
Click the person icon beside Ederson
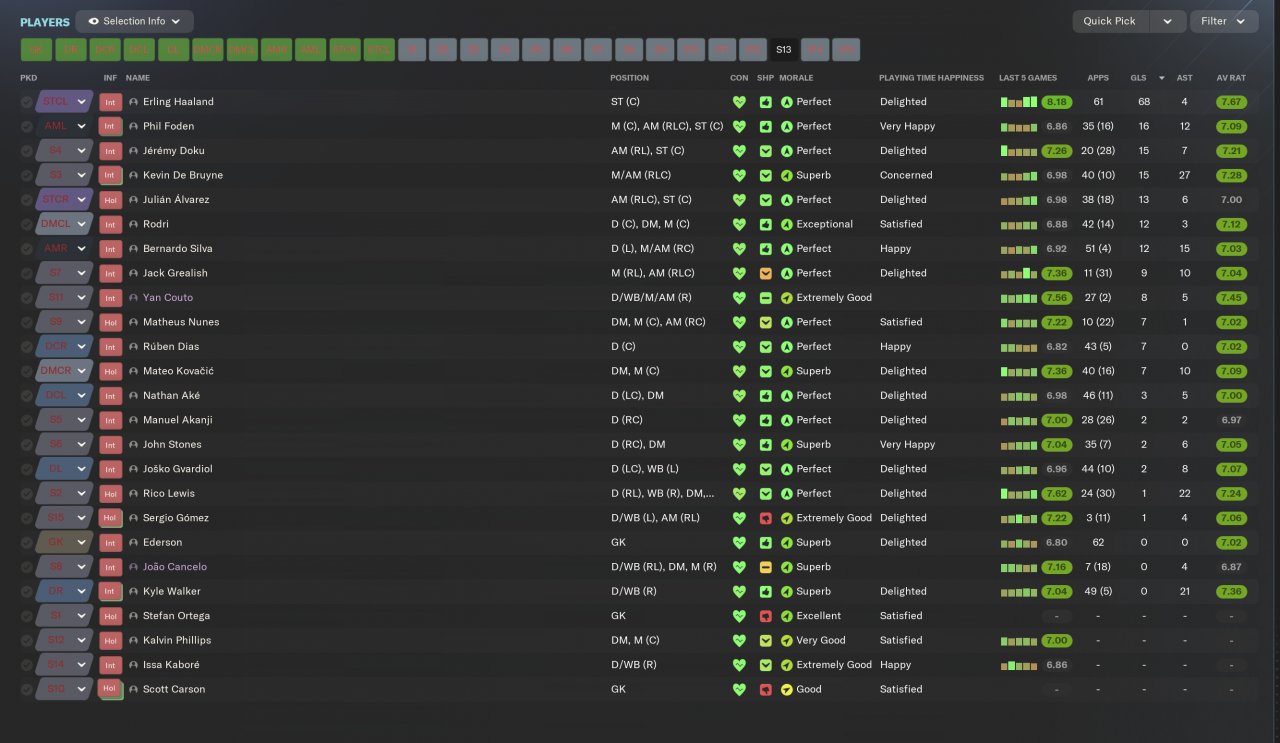point(134,543)
